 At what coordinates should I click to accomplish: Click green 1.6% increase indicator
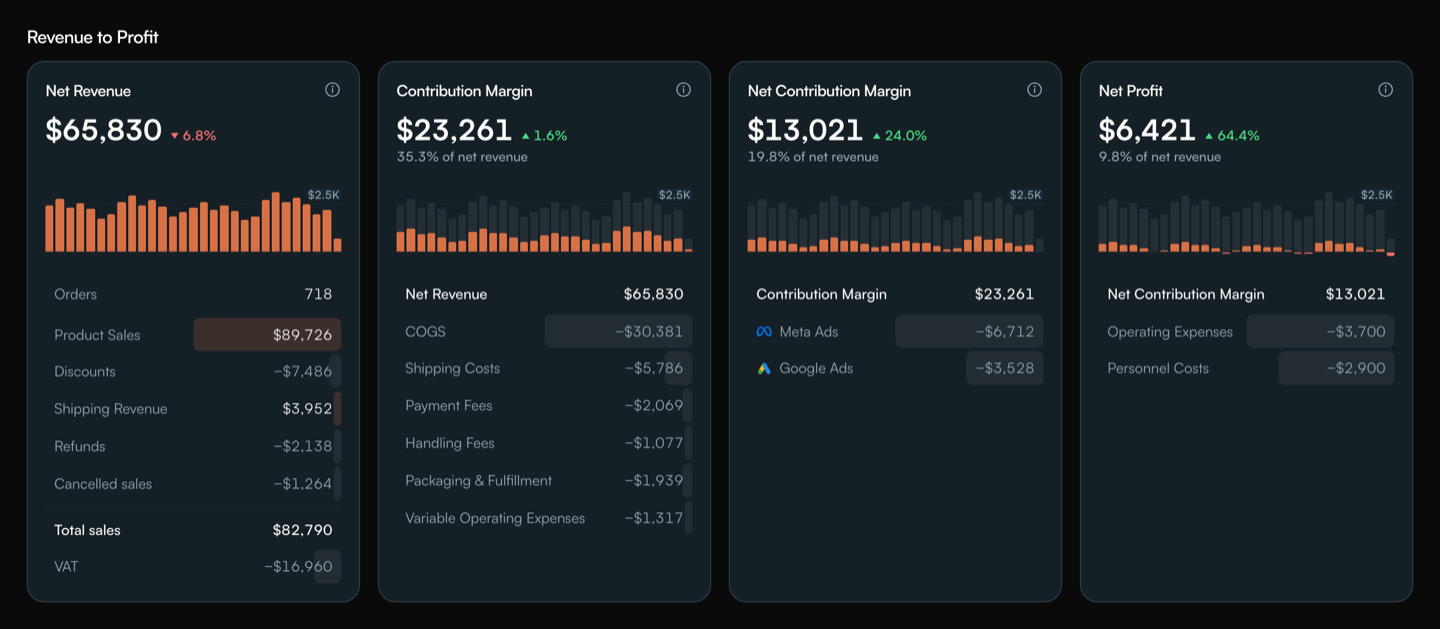(x=544, y=136)
